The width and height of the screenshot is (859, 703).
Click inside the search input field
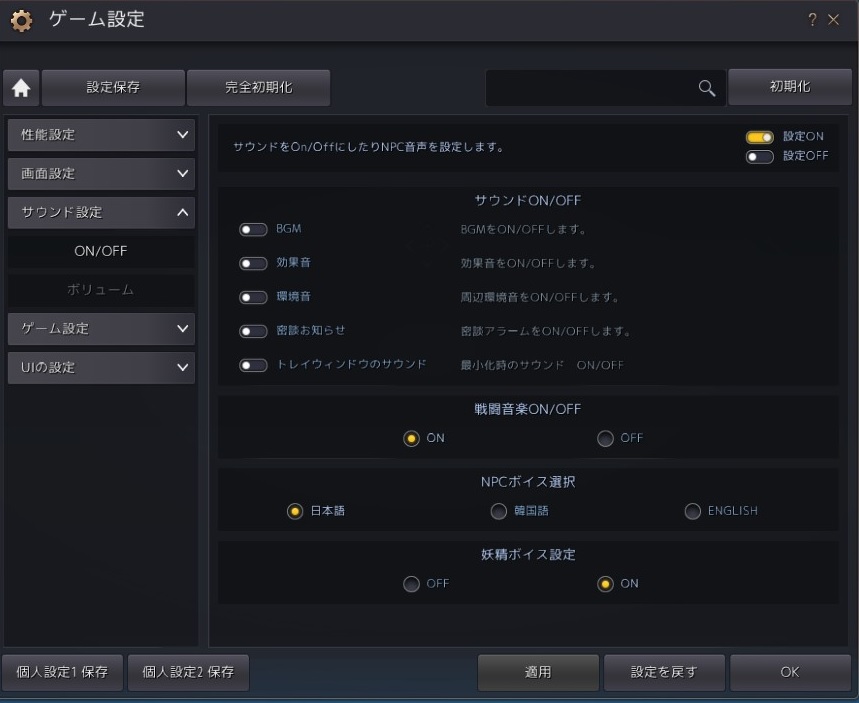point(592,88)
